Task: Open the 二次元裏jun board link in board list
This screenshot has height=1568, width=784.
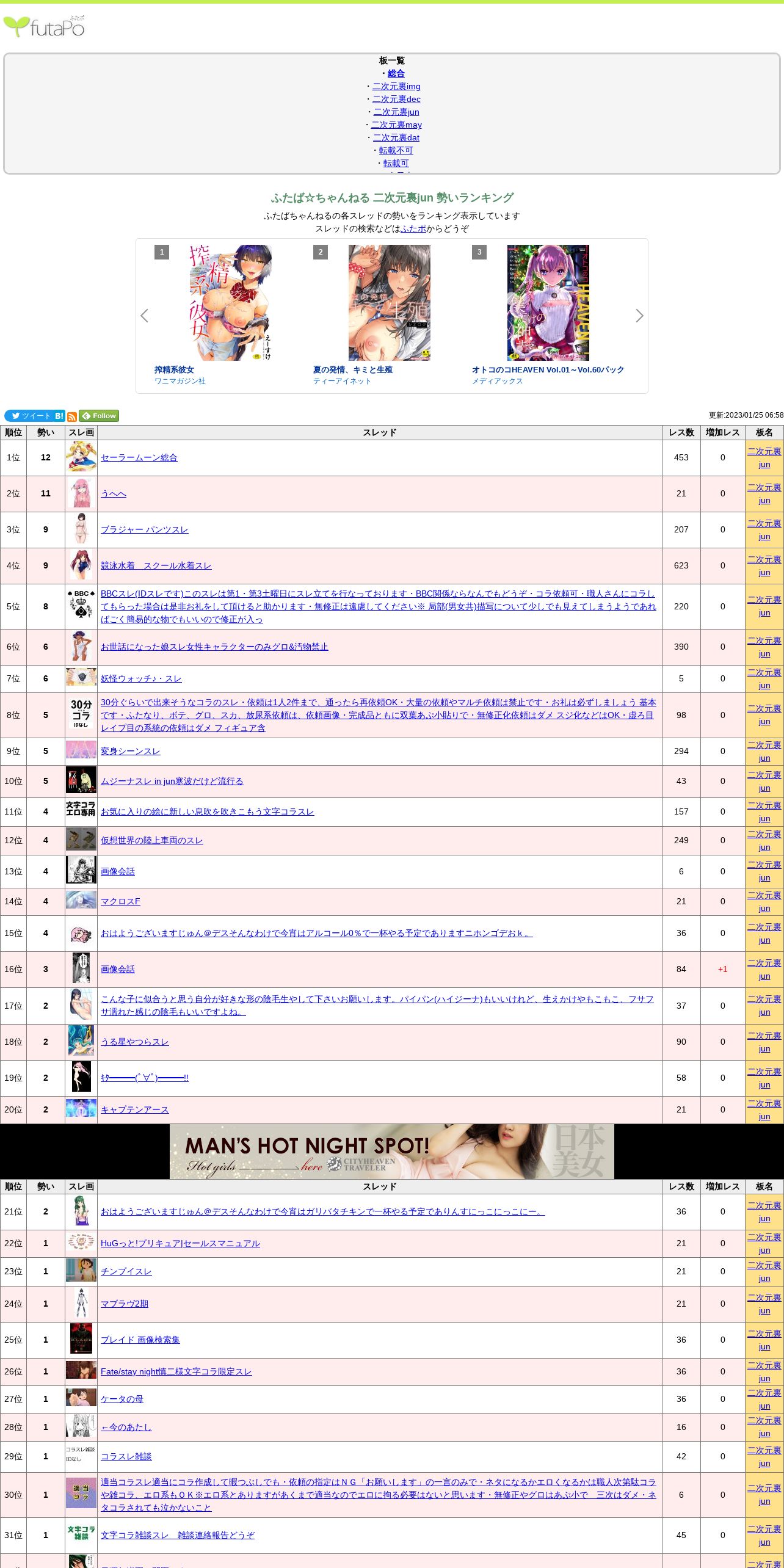Action: click(396, 112)
